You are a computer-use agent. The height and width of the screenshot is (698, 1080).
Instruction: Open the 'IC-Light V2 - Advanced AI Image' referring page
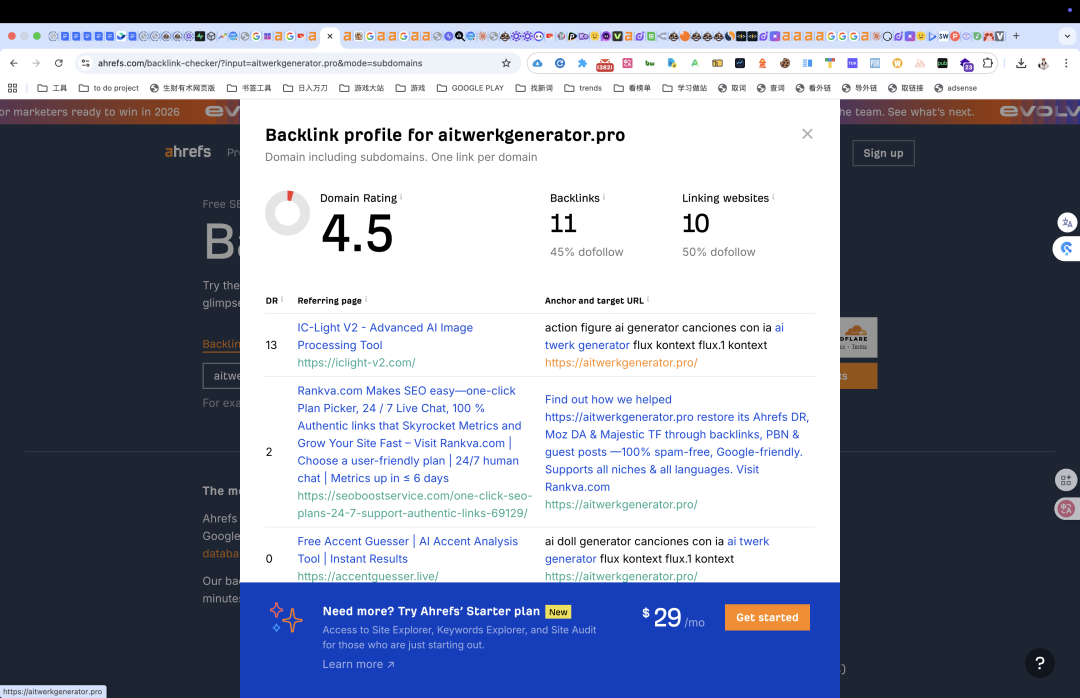click(x=385, y=336)
